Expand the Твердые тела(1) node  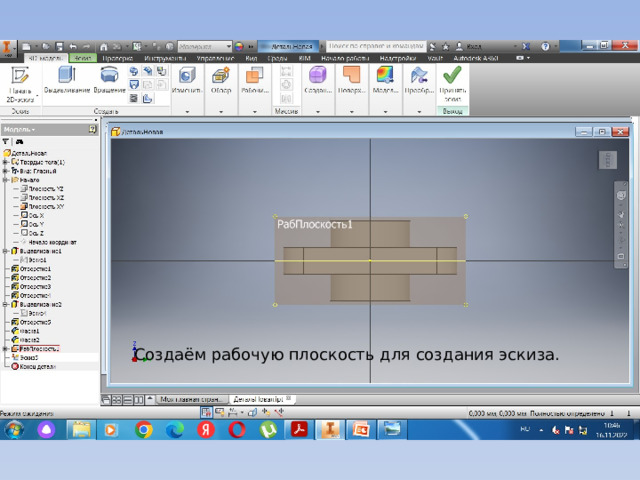(6, 162)
